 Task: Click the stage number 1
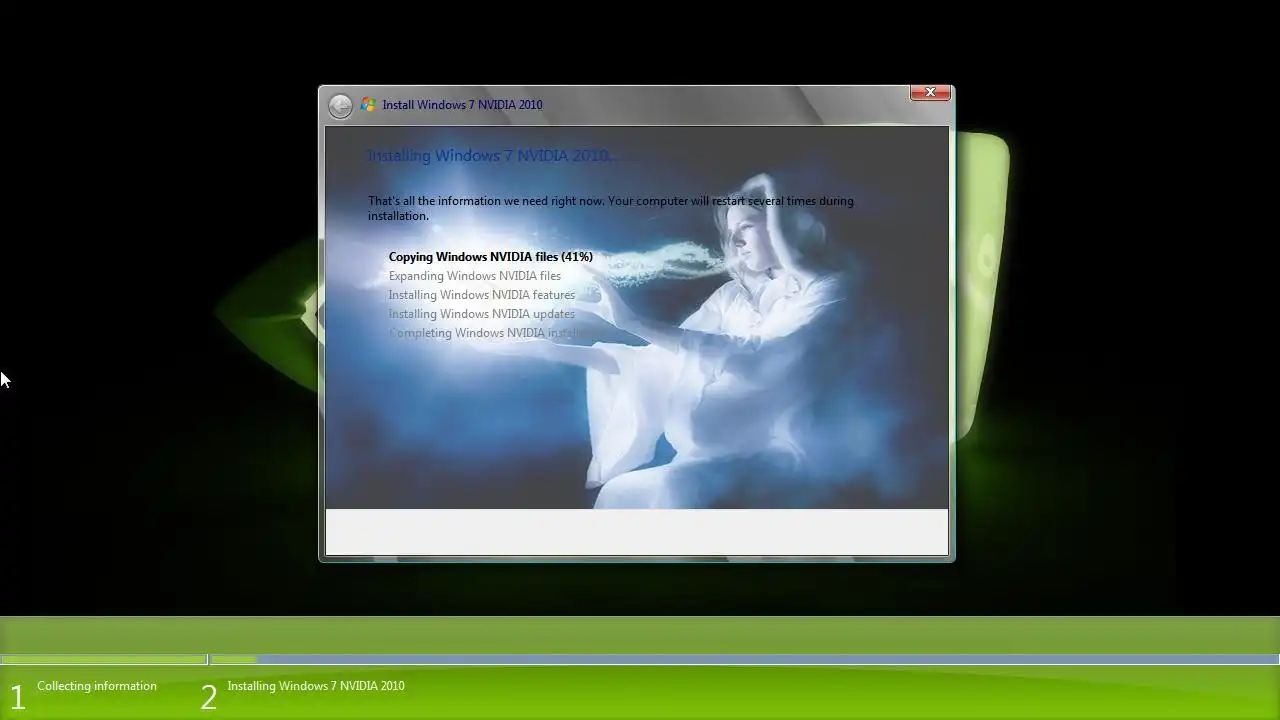17,697
